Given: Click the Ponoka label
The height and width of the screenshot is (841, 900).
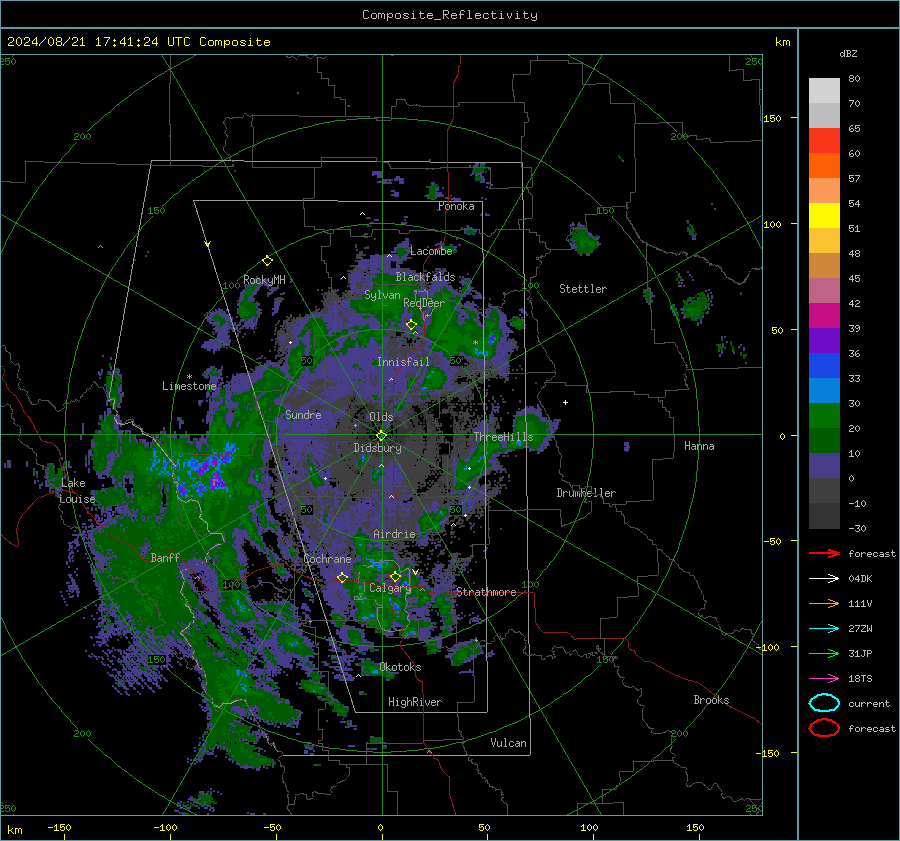Looking at the screenshot, I should pos(456,206).
